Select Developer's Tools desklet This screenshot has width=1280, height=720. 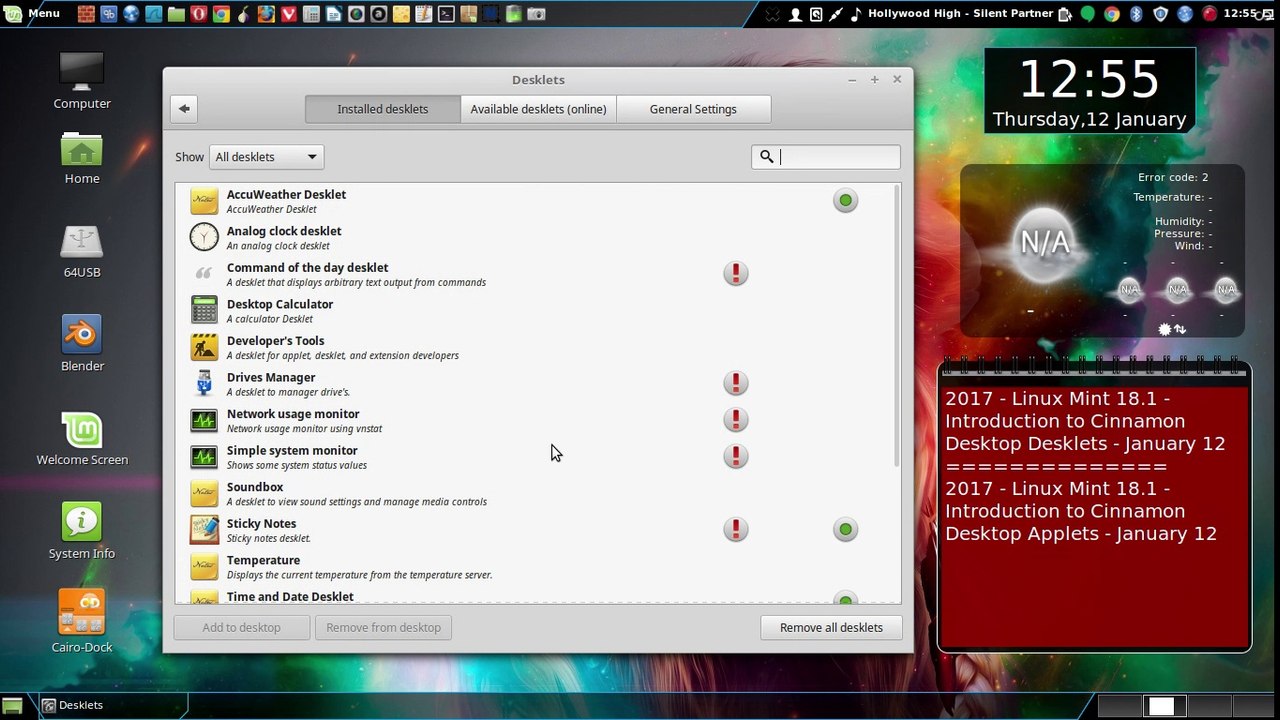[x=533, y=347]
